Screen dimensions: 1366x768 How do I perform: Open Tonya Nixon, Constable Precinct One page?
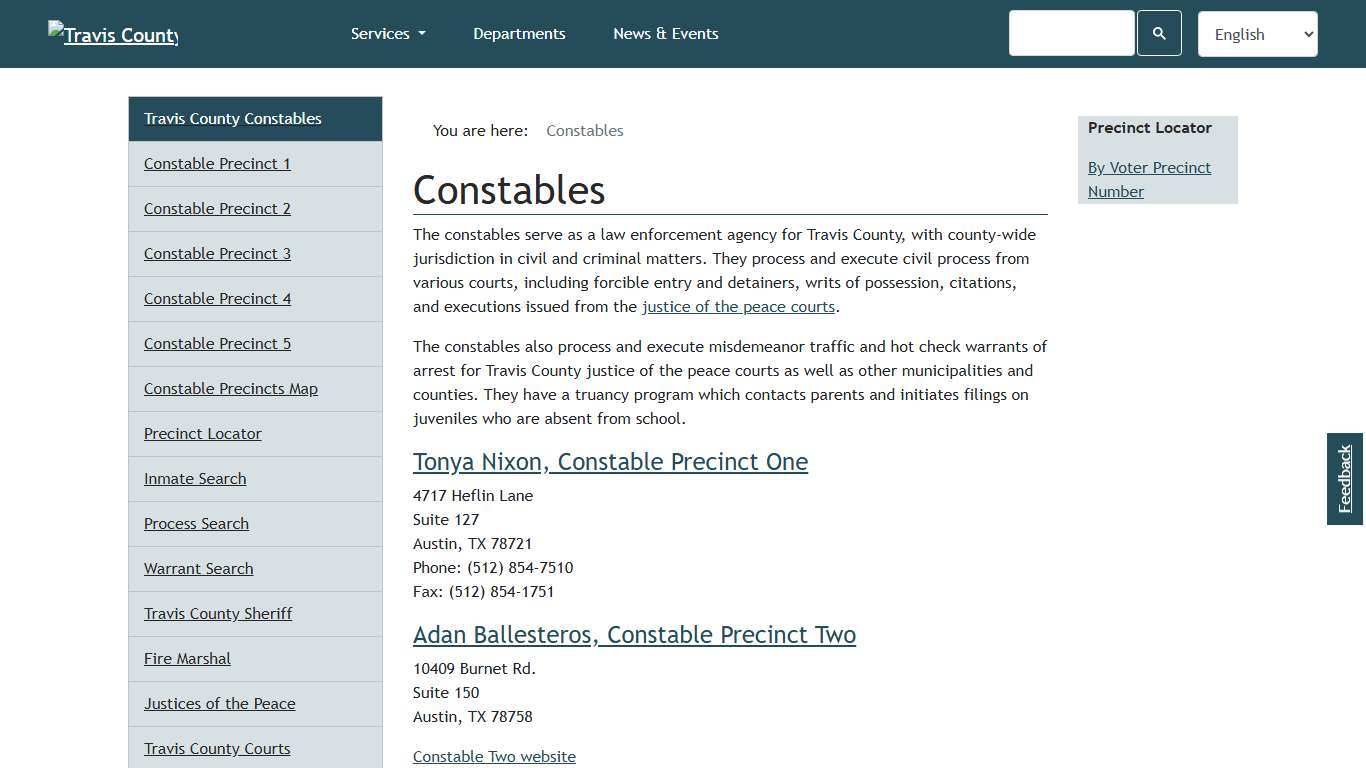610,462
